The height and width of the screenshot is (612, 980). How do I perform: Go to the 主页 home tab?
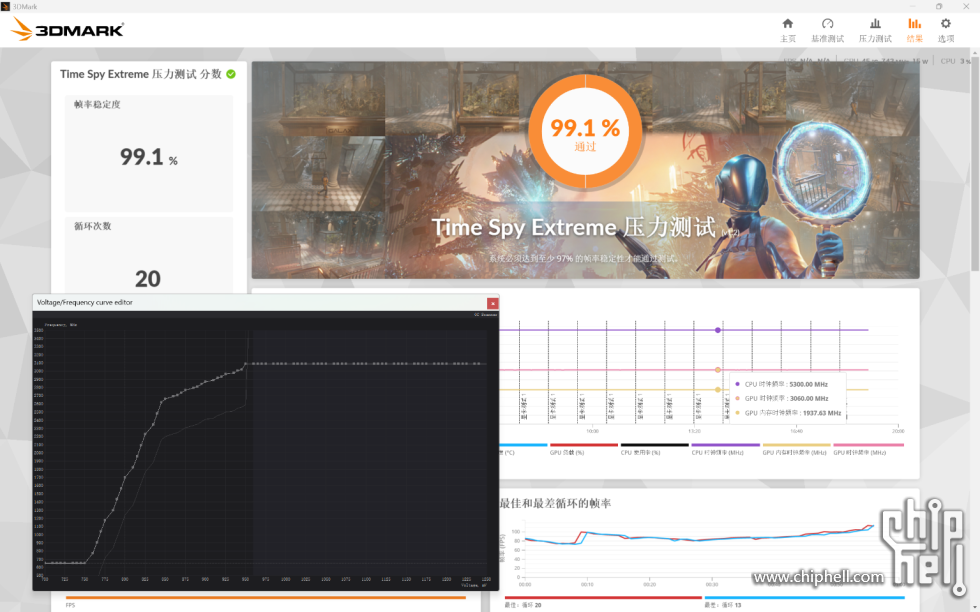point(788,30)
